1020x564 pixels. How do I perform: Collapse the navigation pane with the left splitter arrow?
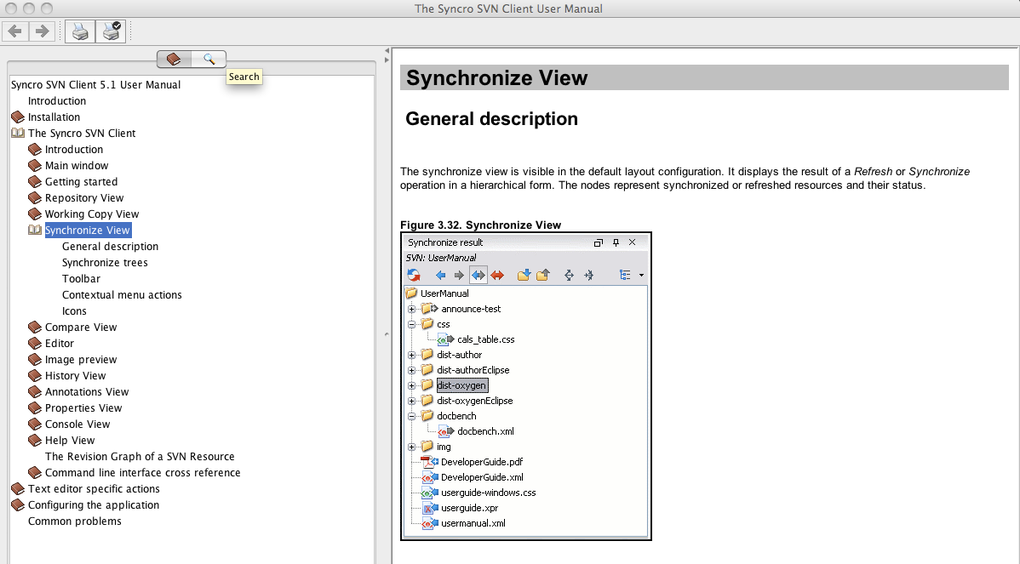[x=386, y=51]
